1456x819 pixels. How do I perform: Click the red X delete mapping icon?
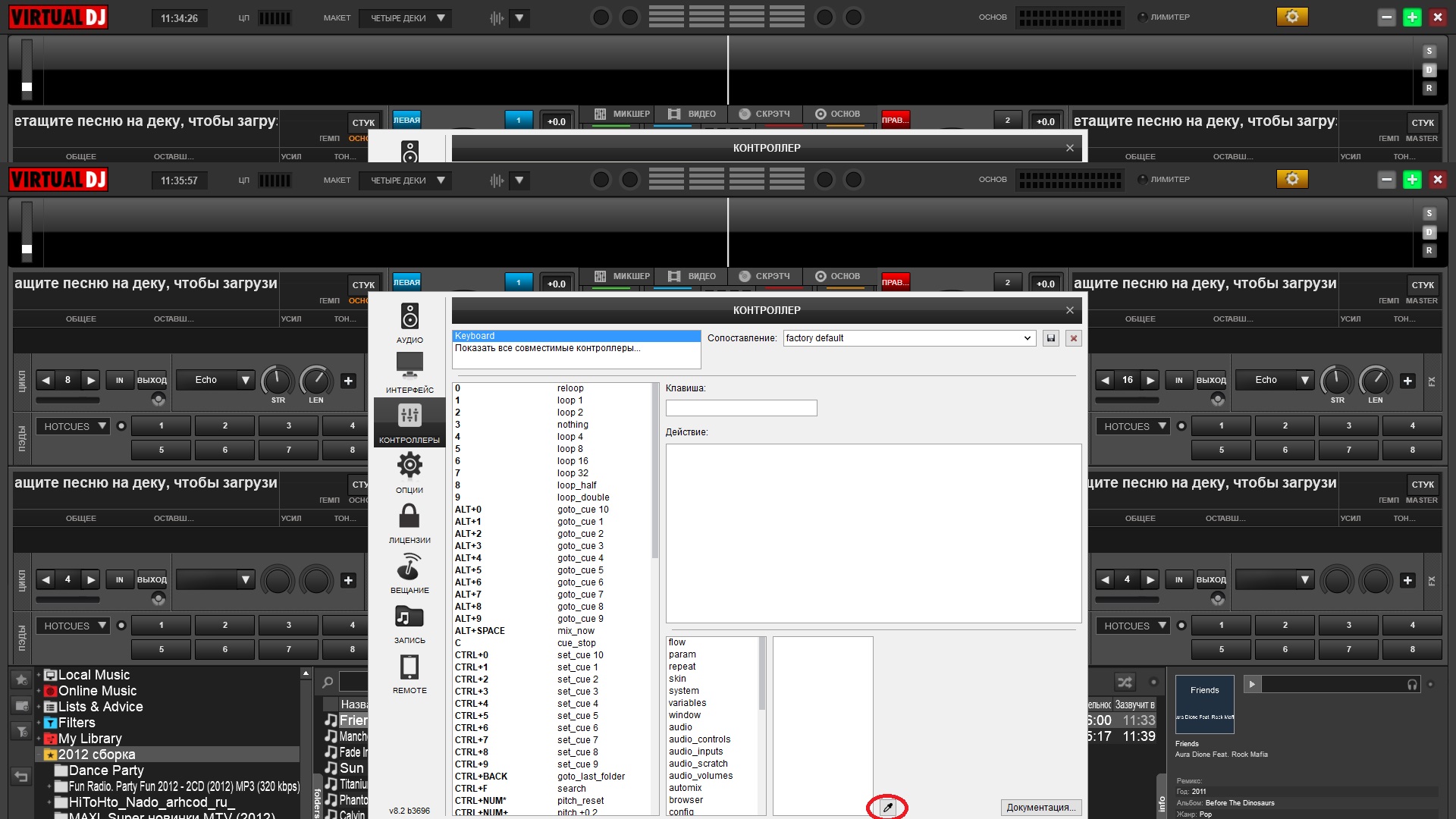coord(1073,338)
